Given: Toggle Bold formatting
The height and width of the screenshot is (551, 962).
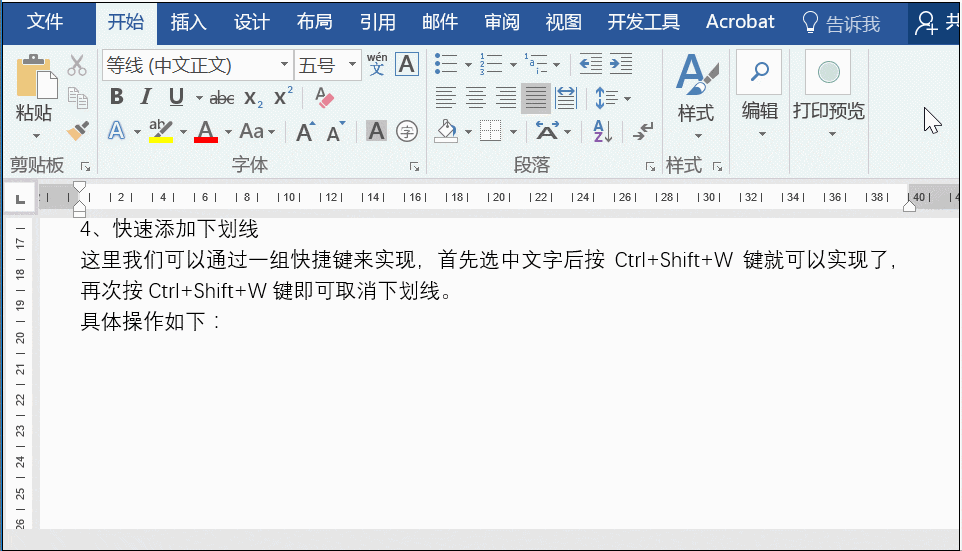Looking at the screenshot, I should click(x=117, y=97).
